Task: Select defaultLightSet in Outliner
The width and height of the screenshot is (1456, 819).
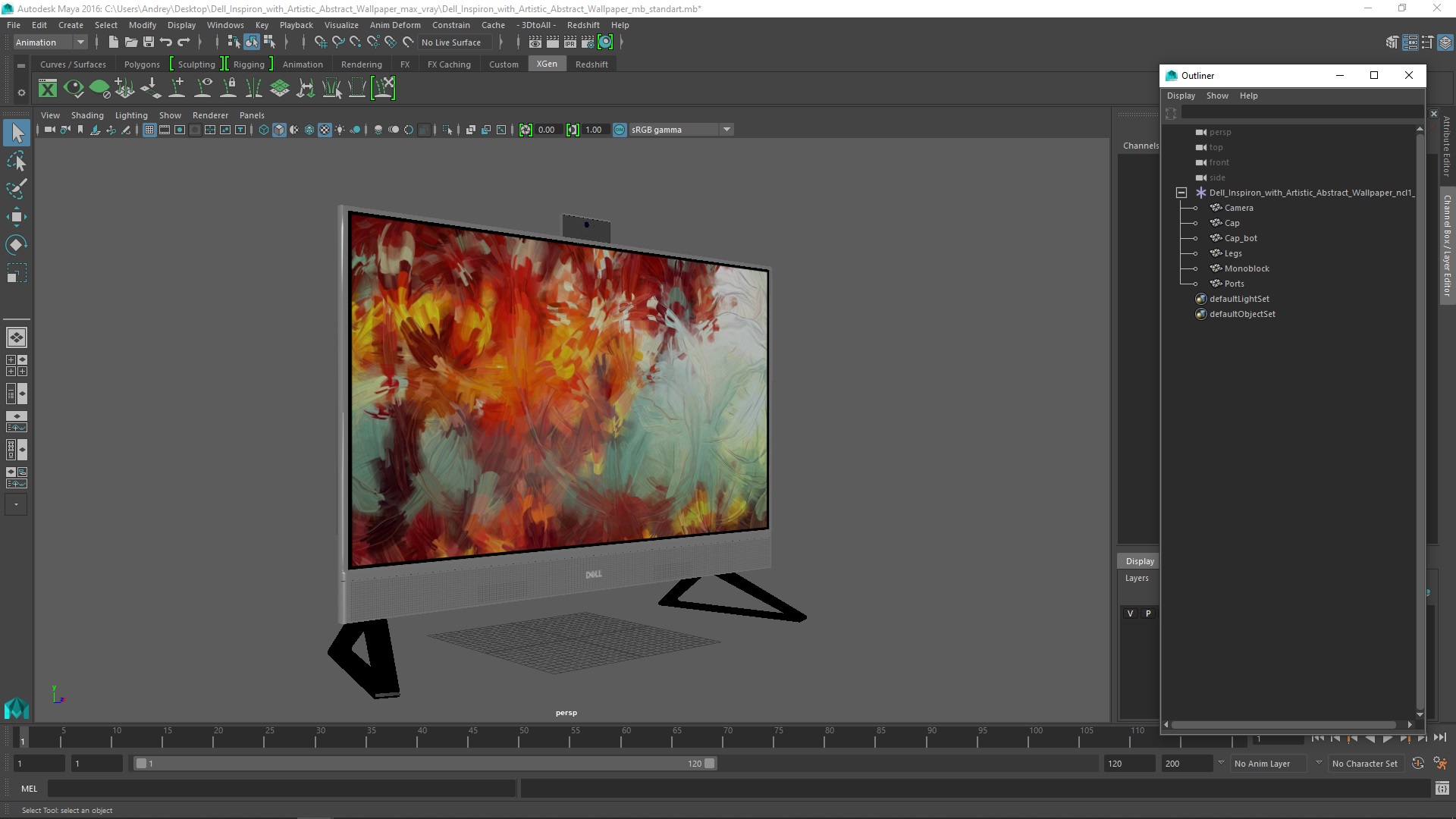Action: pos(1239,299)
